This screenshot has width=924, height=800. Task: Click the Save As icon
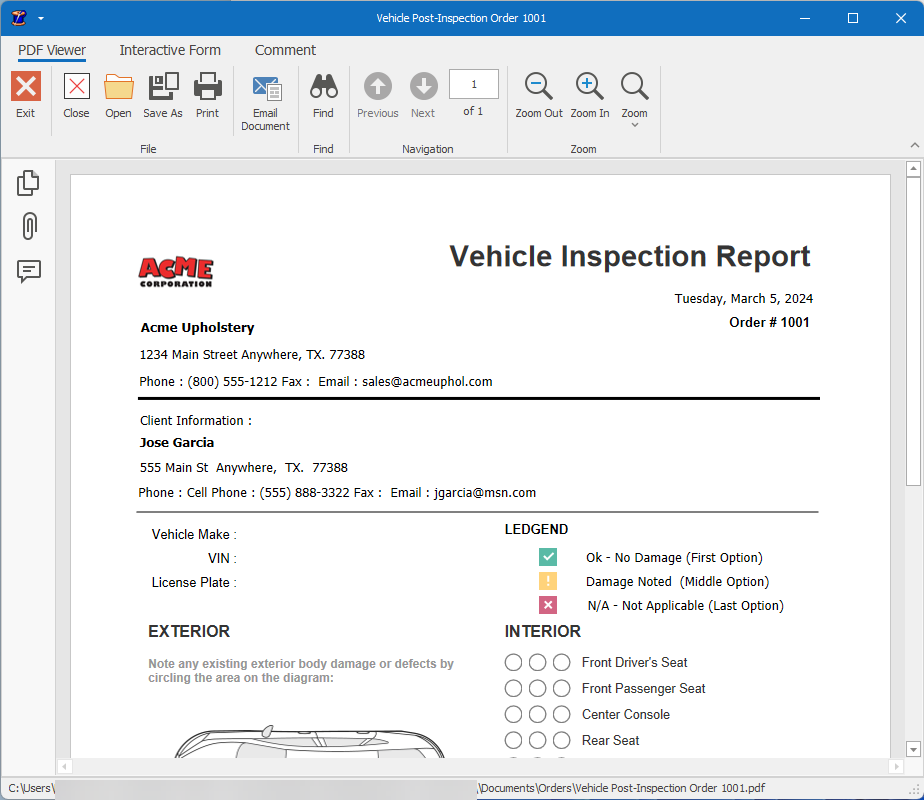click(x=162, y=96)
